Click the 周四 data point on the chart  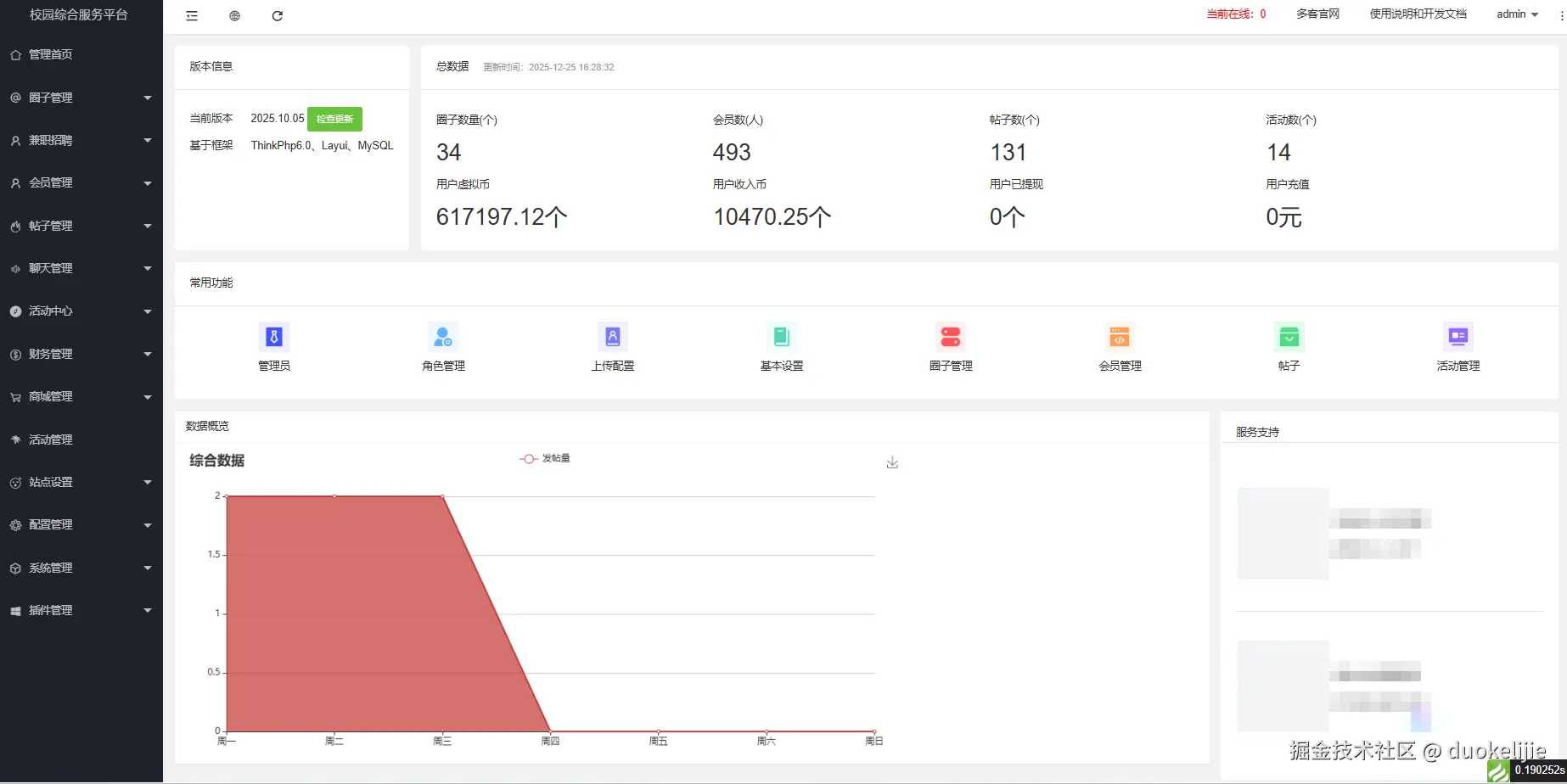coord(550,731)
